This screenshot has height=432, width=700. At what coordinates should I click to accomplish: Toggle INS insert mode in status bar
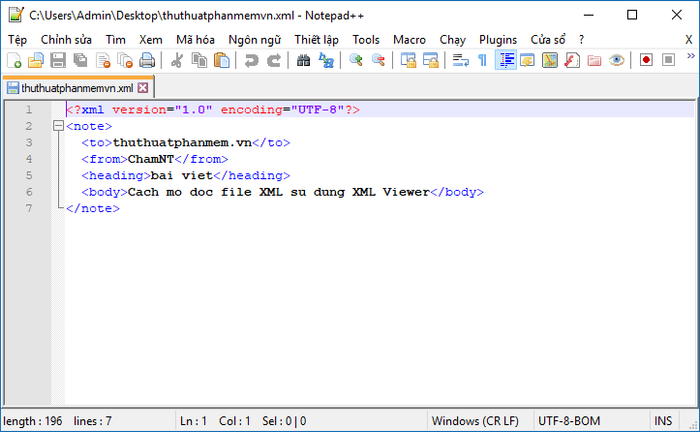pos(663,421)
